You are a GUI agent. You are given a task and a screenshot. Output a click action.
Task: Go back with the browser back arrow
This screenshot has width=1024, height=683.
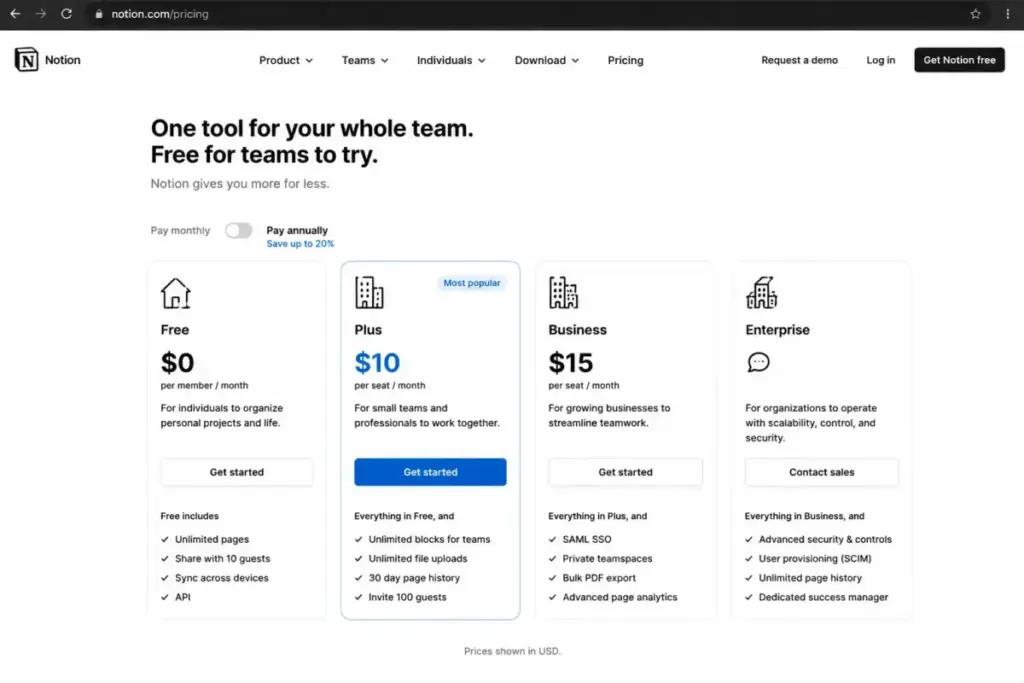pos(15,14)
